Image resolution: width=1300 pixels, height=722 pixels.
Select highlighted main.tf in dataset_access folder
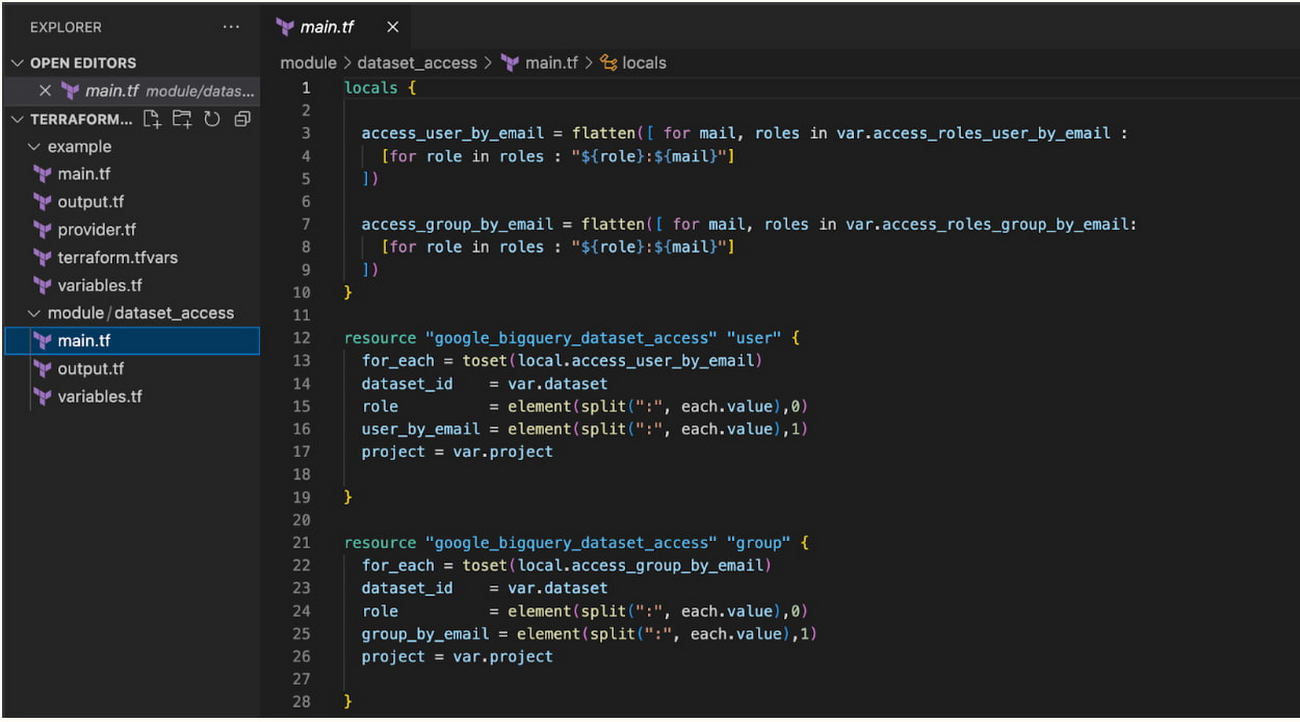coord(132,341)
